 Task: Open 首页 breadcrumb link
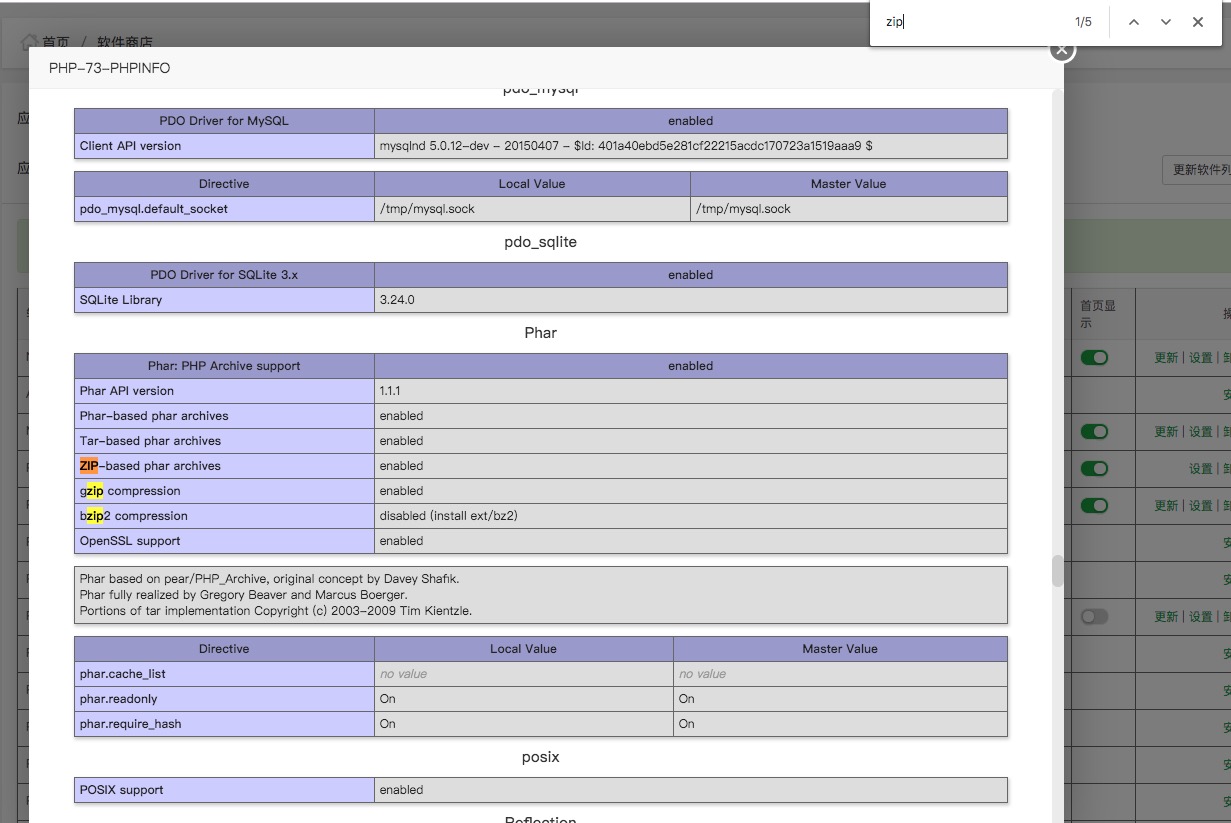click(56, 43)
